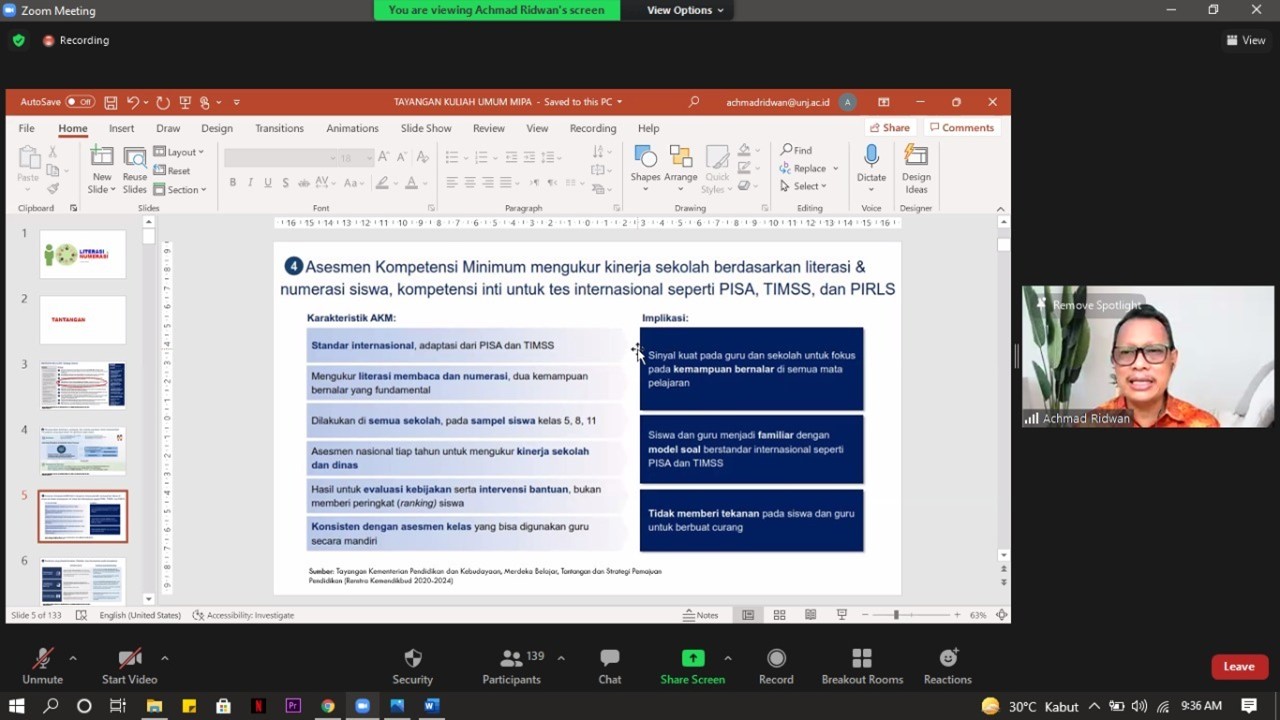The image size is (1280, 720).
Task: Click the New Slide icon
Action: tap(102, 156)
